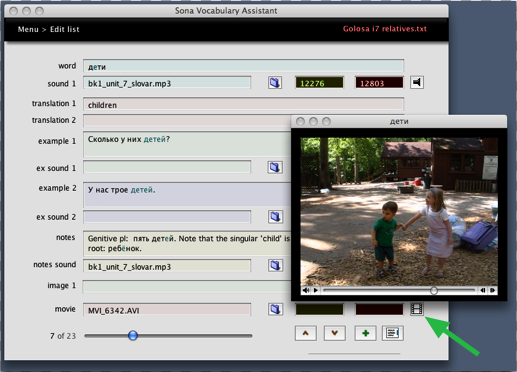Click the translation 2 field
This screenshot has width=517, height=372.
pyautogui.click(x=187, y=120)
